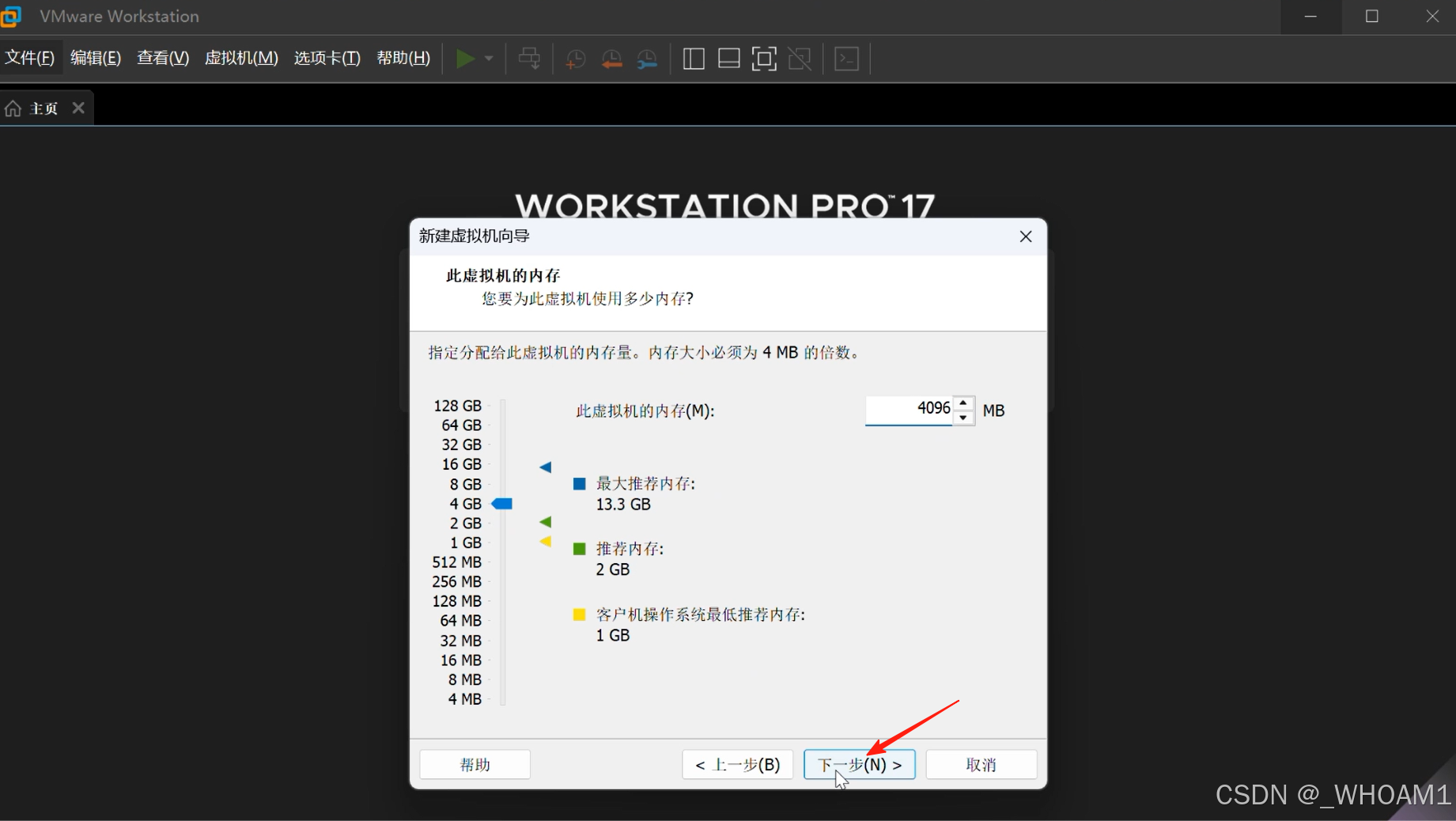This screenshot has width=1456, height=821.
Task: Open the 虚拟机(M) menu
Action: coord(241,59)
